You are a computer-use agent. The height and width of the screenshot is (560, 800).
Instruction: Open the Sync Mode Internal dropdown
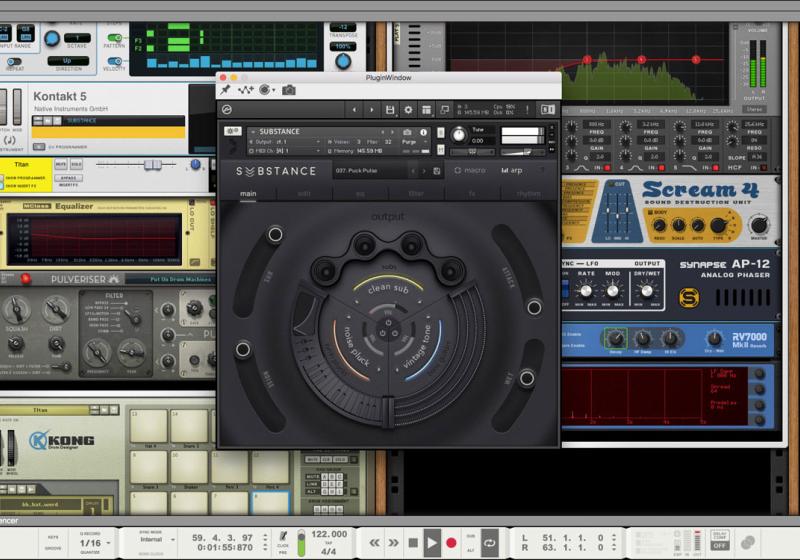[x=157, y=540]
